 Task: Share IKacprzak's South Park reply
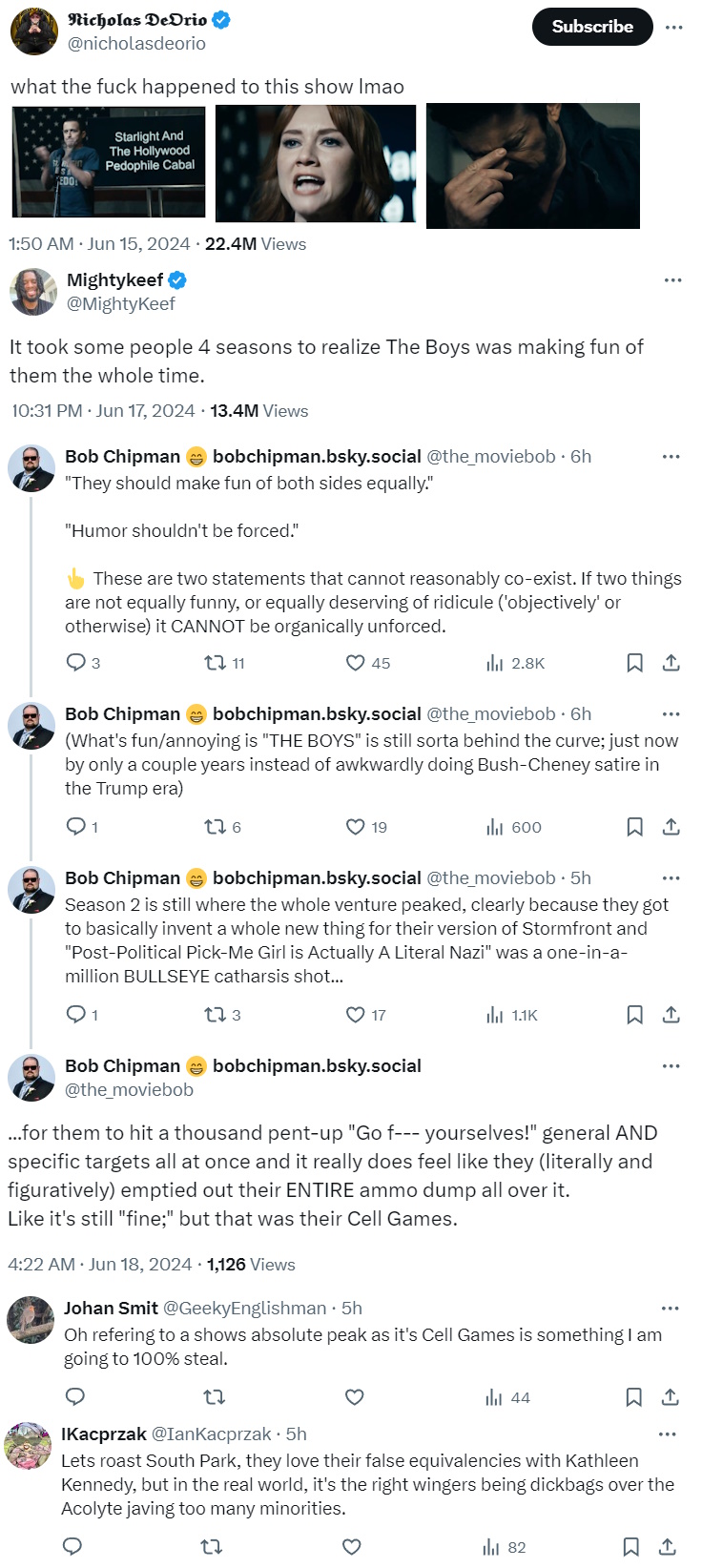(x=668, y=1547)
